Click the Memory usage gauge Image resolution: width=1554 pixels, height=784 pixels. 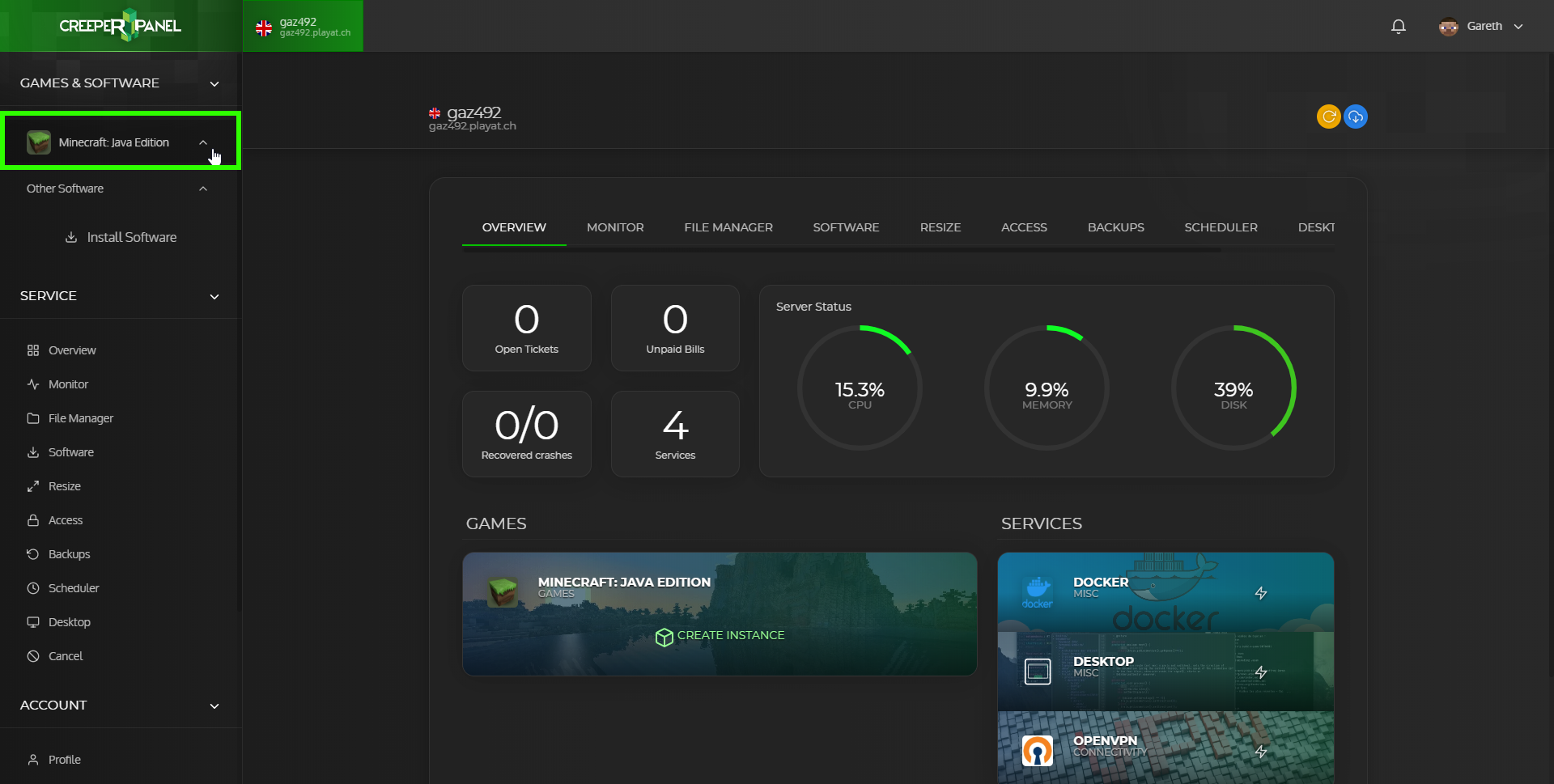click(x=1047, y=388)
